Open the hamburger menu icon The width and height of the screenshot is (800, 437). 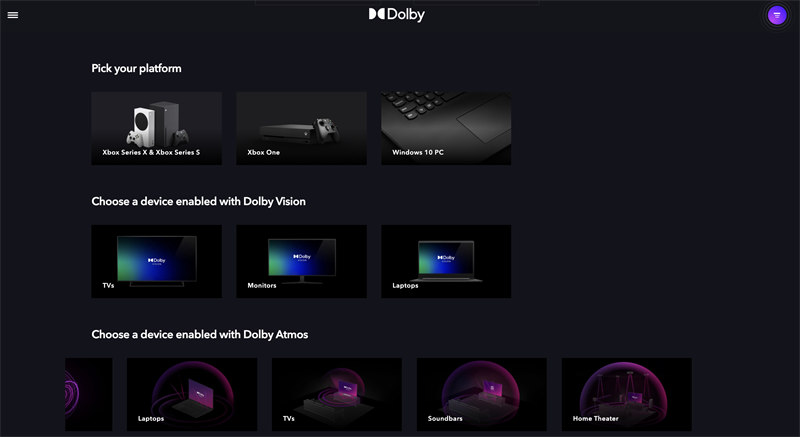click(13, 15)
